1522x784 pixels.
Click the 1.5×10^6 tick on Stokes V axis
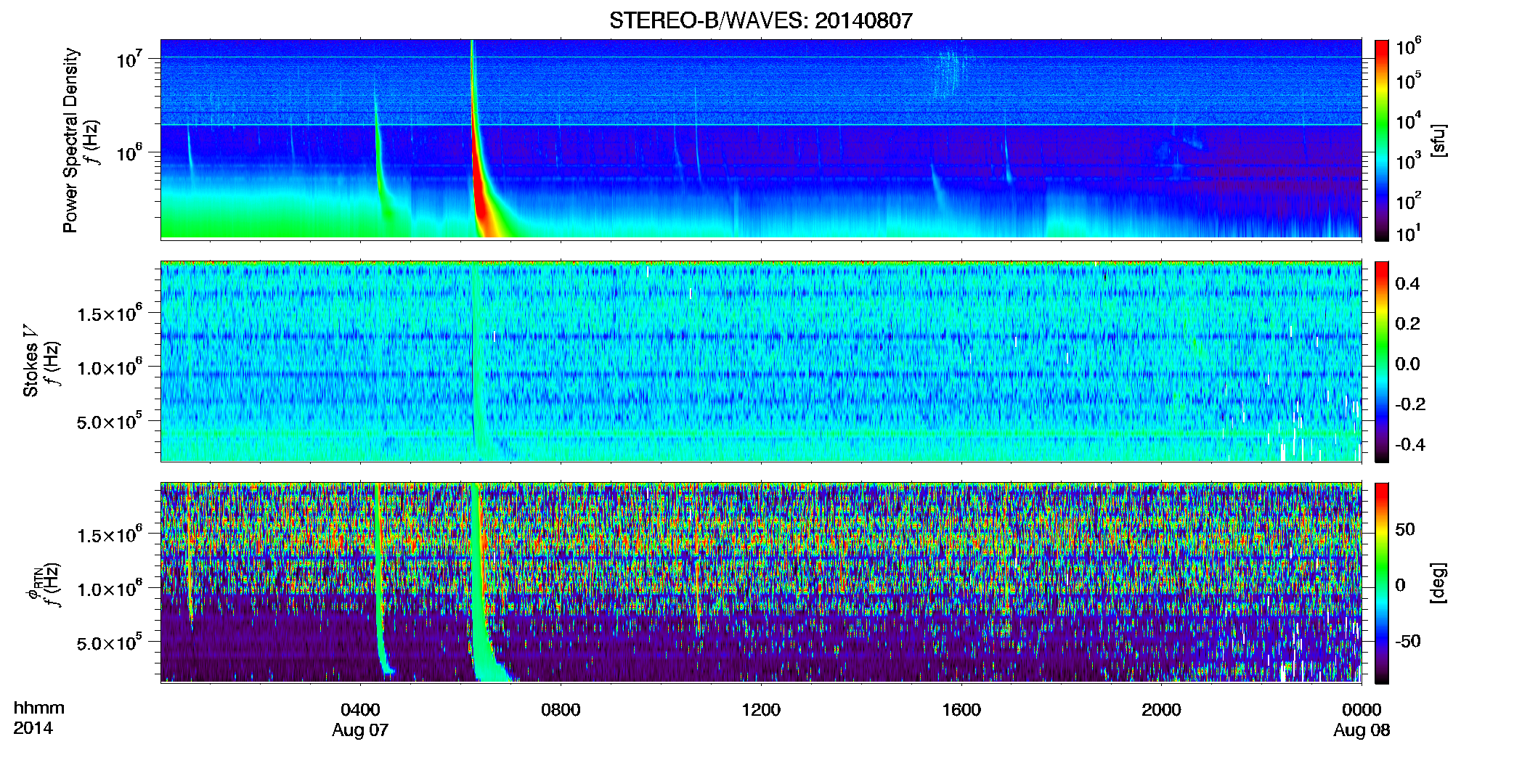click(x=110, y=313)
